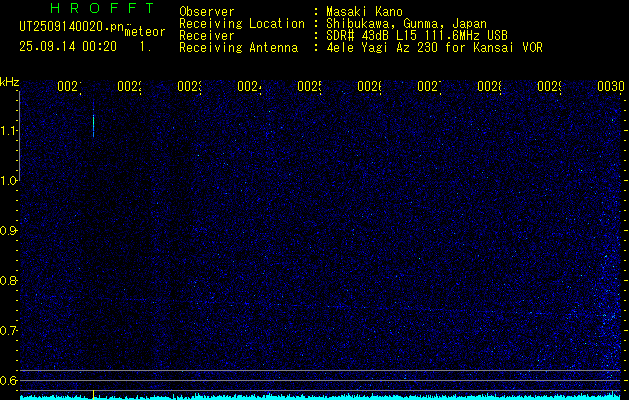Click the 'meteor' label

pyautogui.click(x=145, y=32)
